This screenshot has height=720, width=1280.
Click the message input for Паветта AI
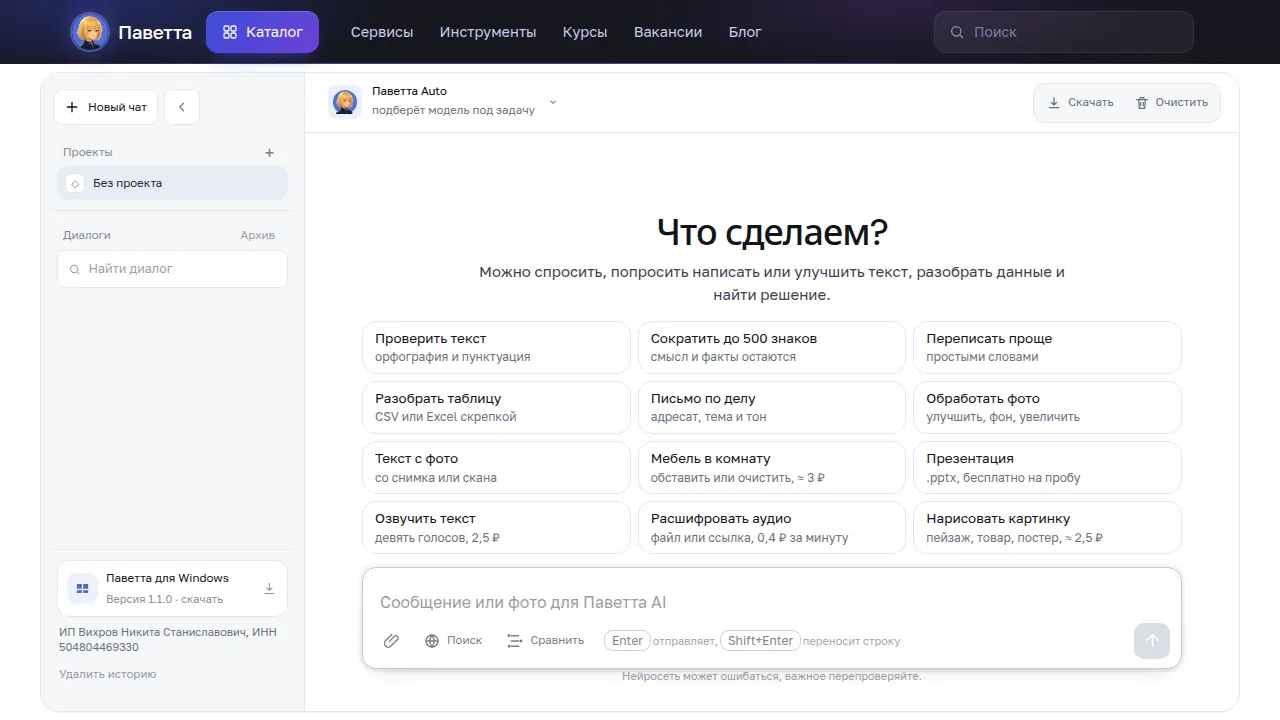tap(771, 602)
